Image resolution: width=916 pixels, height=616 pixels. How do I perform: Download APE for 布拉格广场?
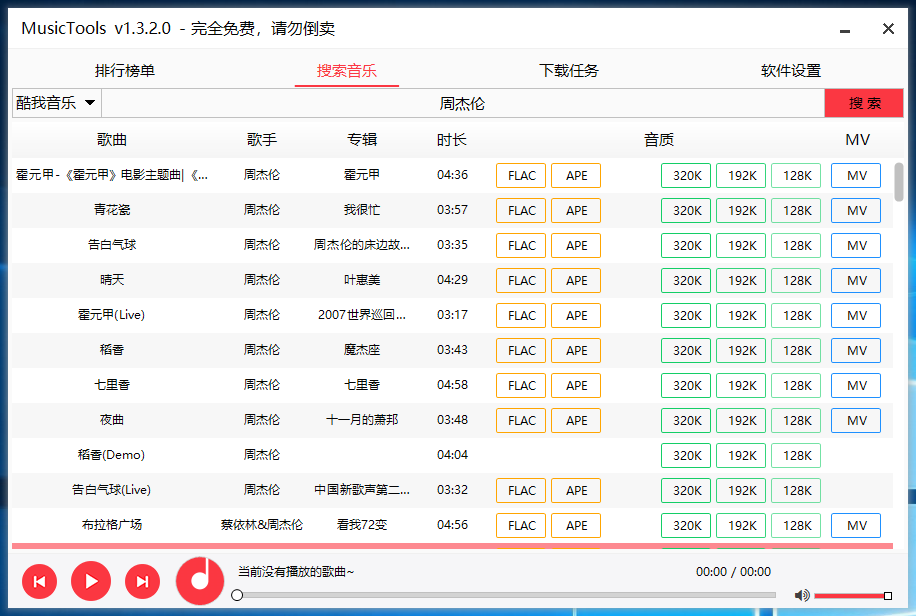pos(576,526)
